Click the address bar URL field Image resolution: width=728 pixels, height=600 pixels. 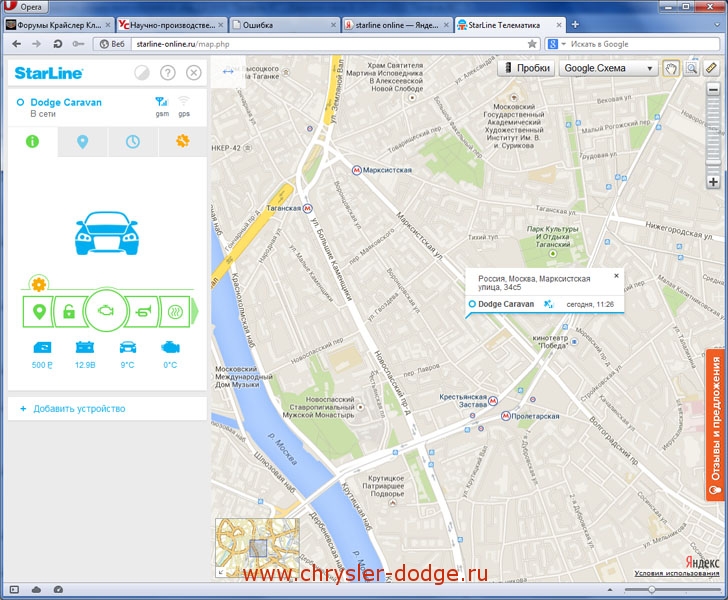tap(330, 44)
